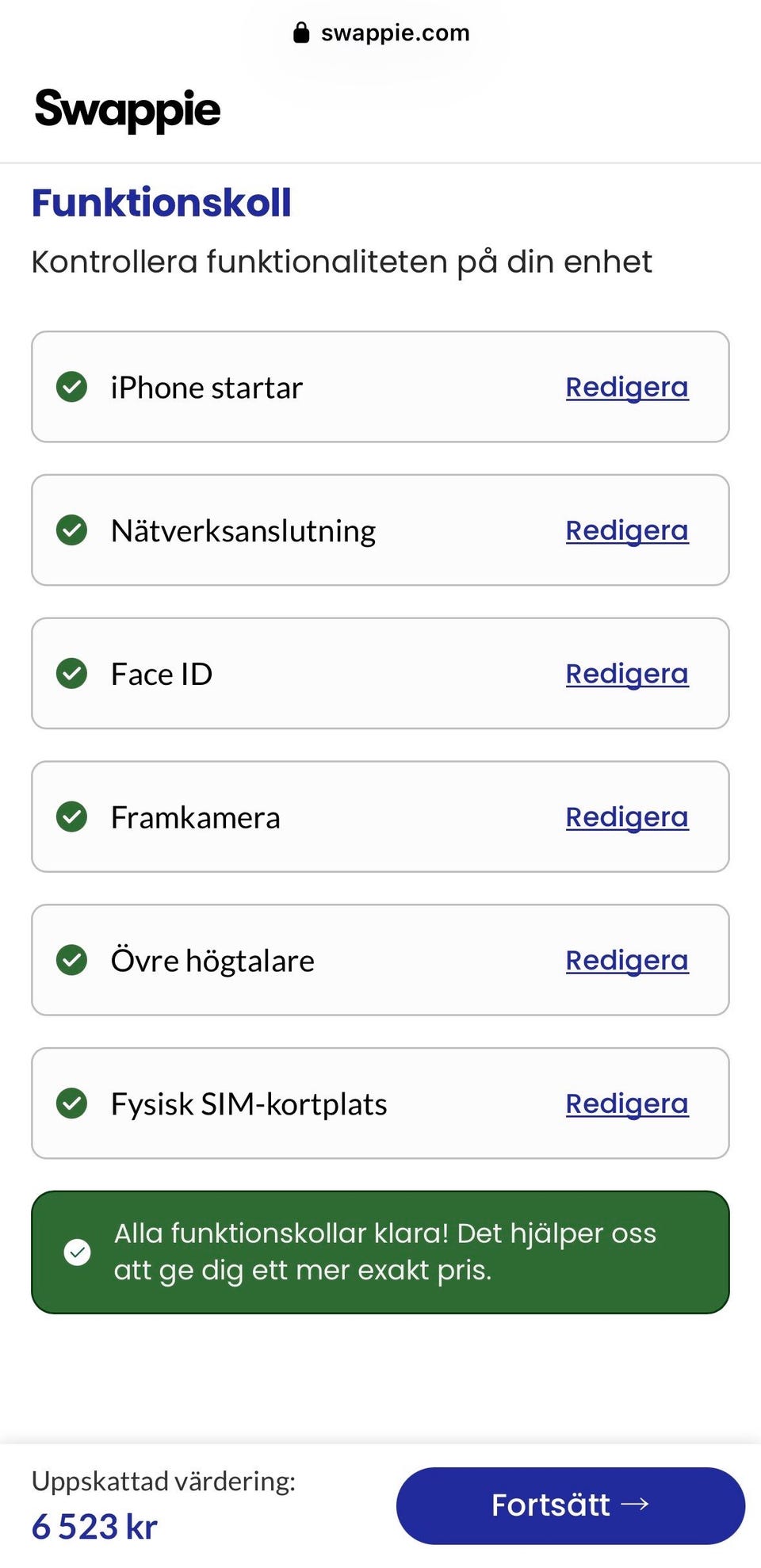Edit the Nätverksanslutning check
The width and height of the screenshot is (761, 1568).
627,531
